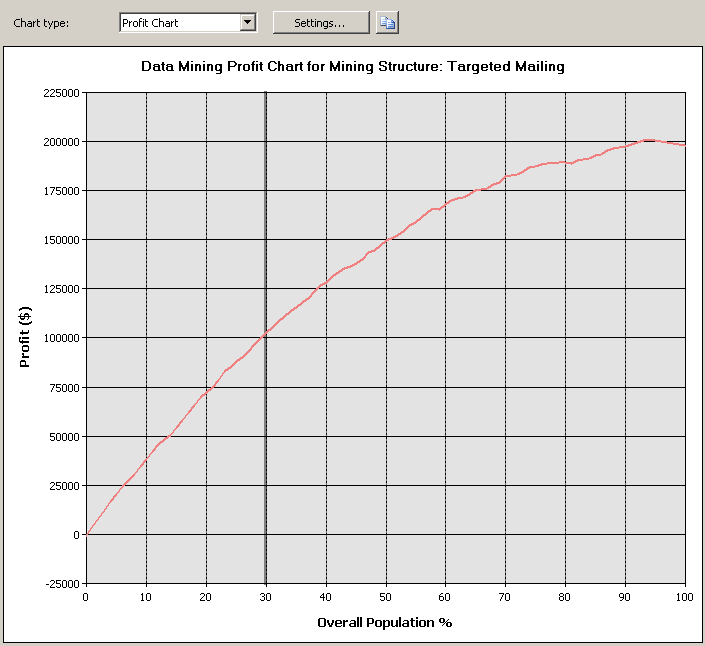The height and width of the screenshot is (646, 705).
Task: Open the Chart type dropdown arrow
Action: coord(249,22)
